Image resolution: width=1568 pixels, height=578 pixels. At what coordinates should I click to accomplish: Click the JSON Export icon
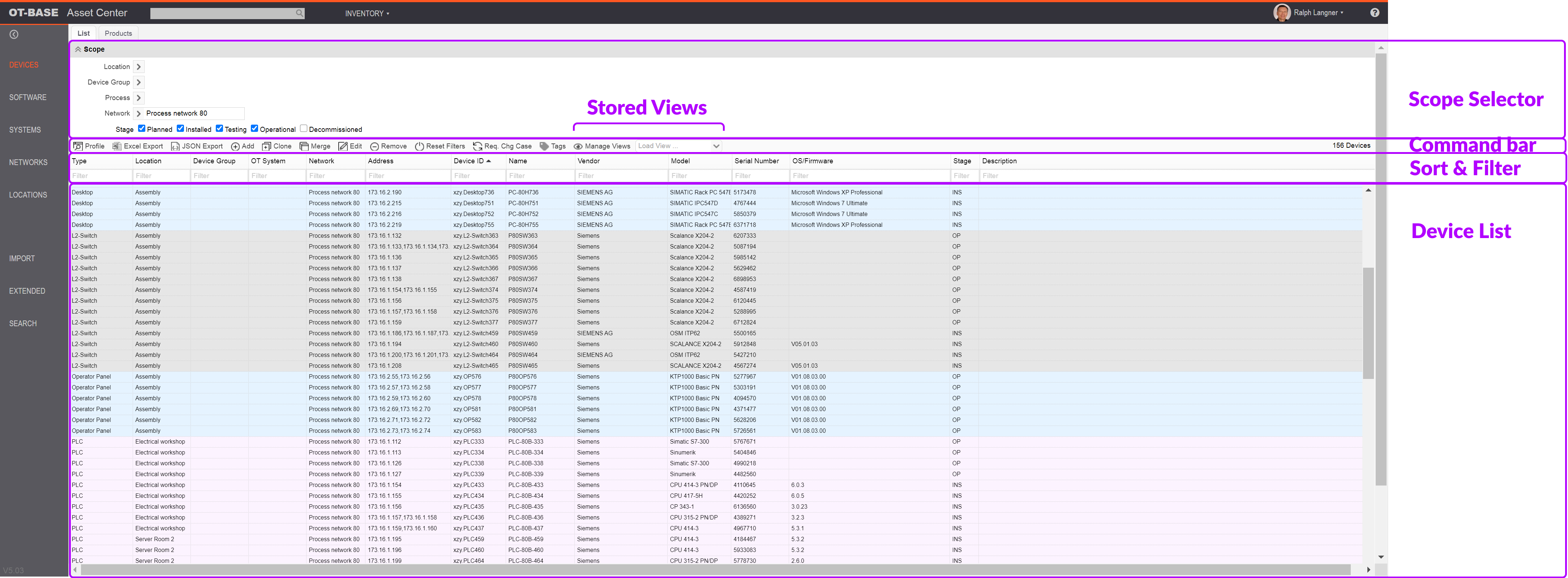pos(175,146)
